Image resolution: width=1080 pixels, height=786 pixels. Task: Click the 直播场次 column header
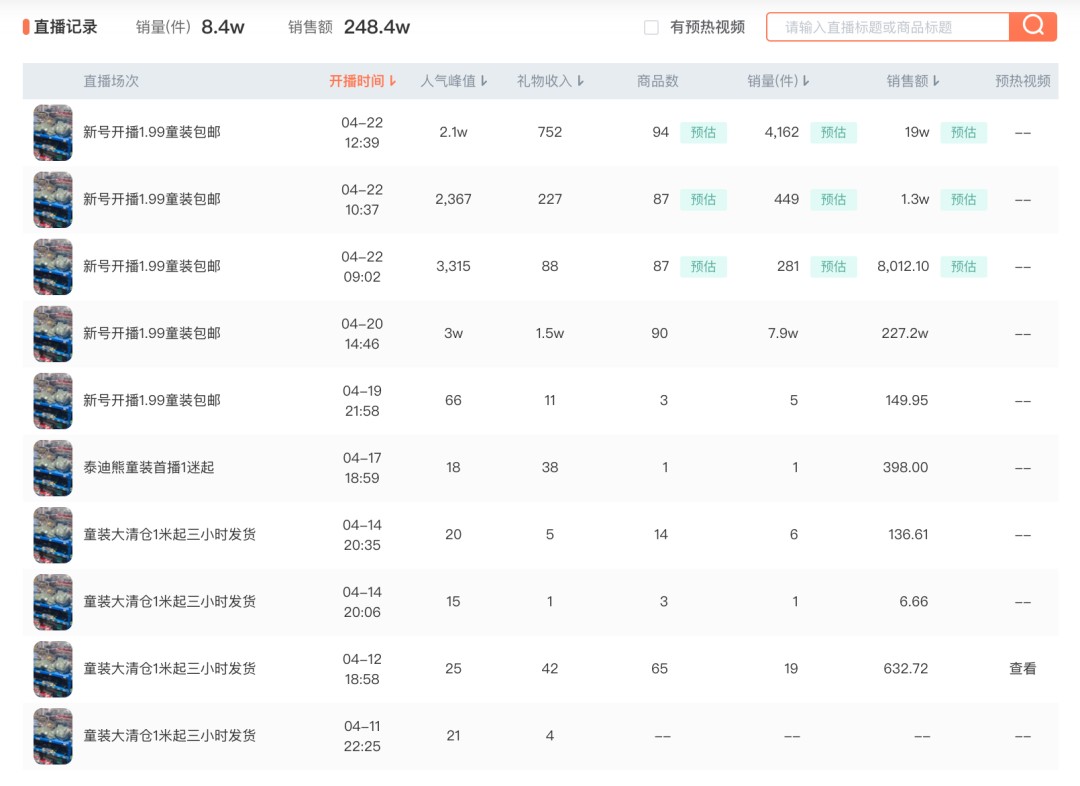(111, 81)
